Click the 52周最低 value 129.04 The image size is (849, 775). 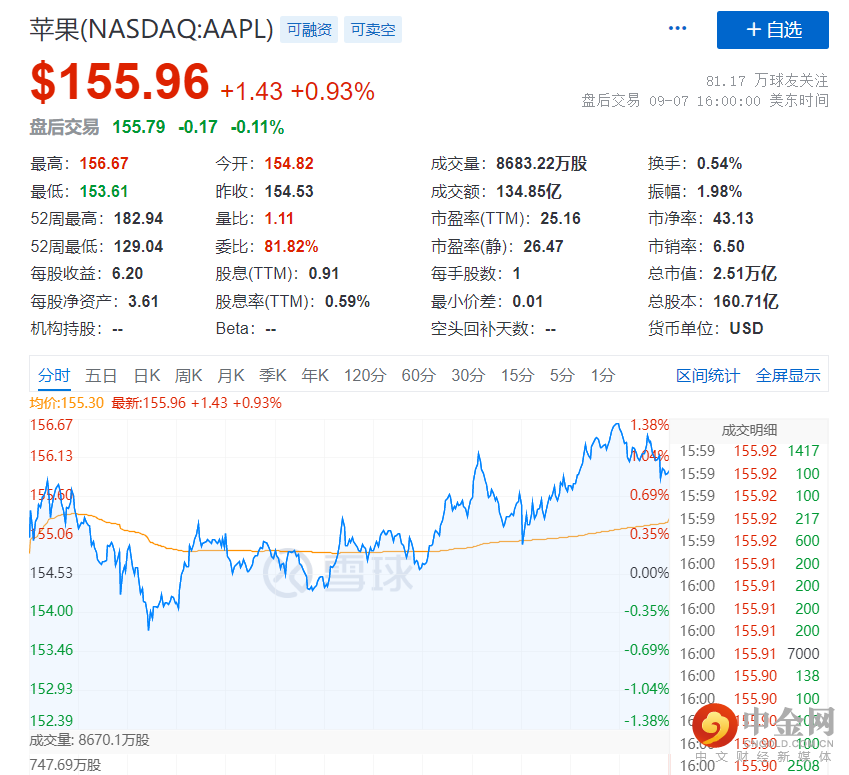[139, 246]
